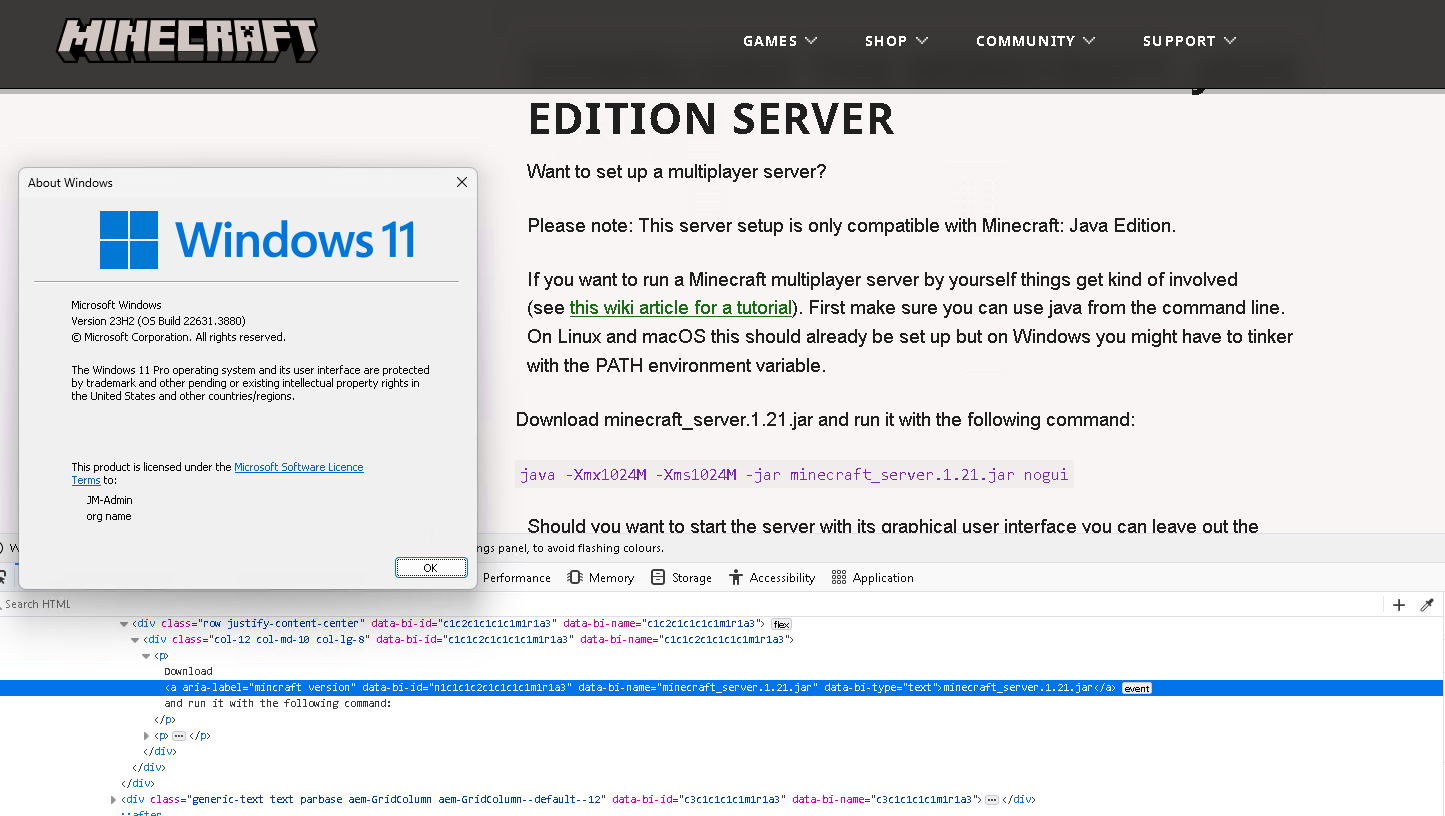This screenshot has width=1445, height=816.
Task: Switch to the Accessibility inspector tab
Action: 771,578
